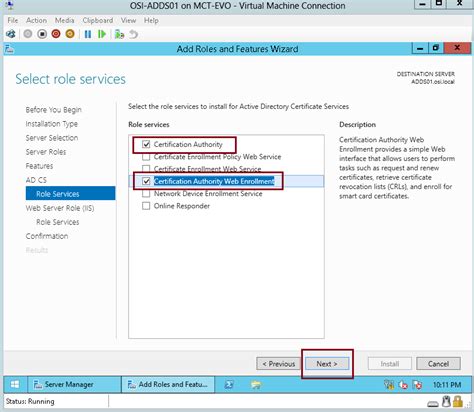
Task: Go to Before You Begin step
Action: 53,110
